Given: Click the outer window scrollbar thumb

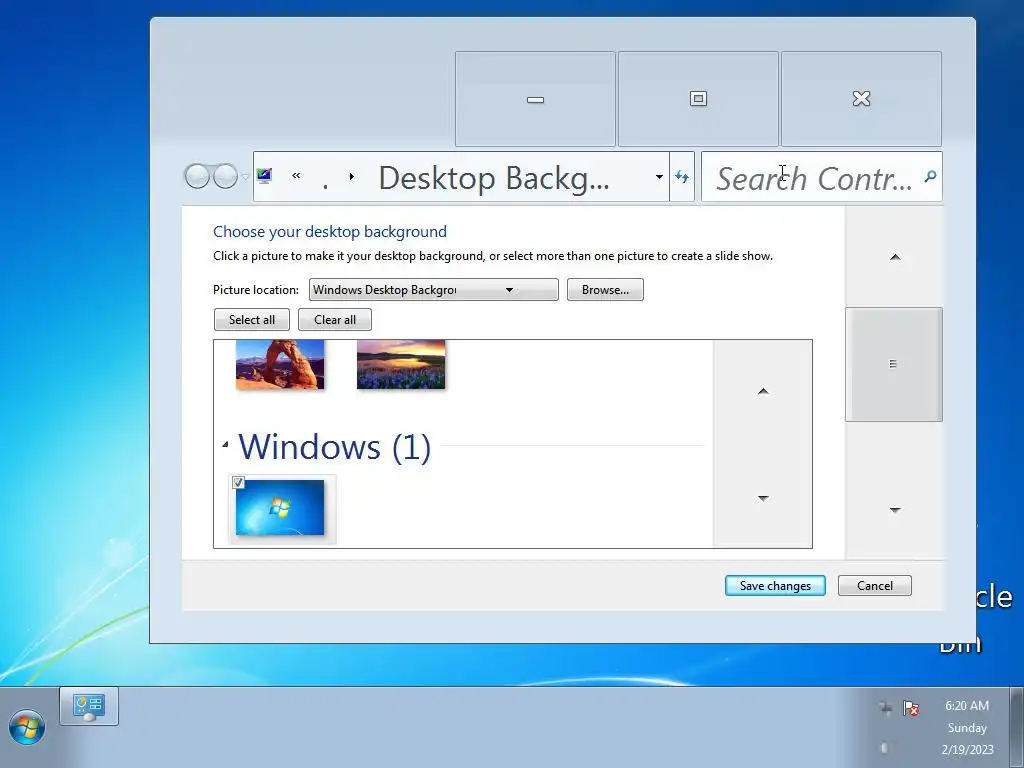Looking at the screenshot, I should pos(893,364).
